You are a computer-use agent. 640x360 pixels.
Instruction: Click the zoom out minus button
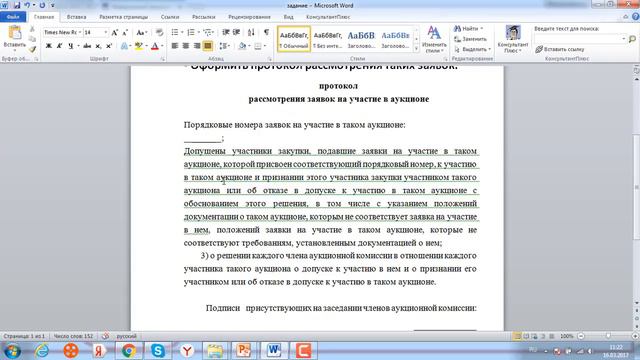click(581, 336)
